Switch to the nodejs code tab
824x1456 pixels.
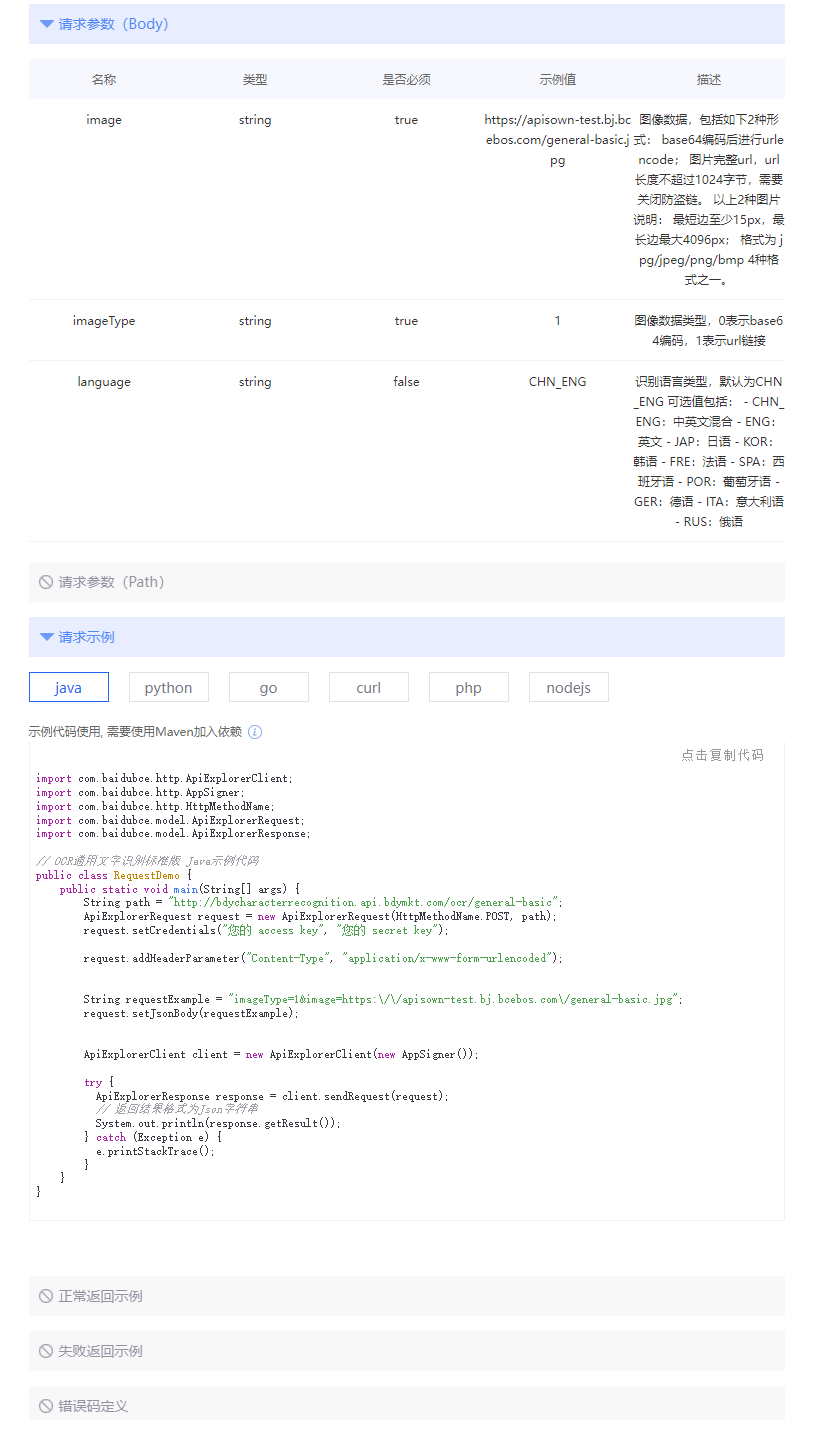point(569,687)
